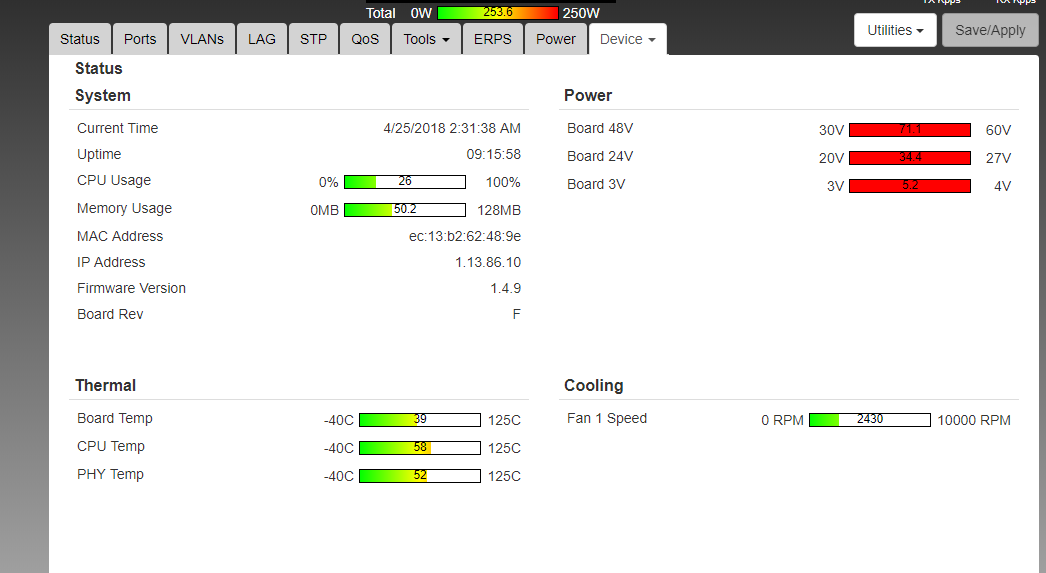Click the Board 48V voltage bar

[x=910, y=130]
